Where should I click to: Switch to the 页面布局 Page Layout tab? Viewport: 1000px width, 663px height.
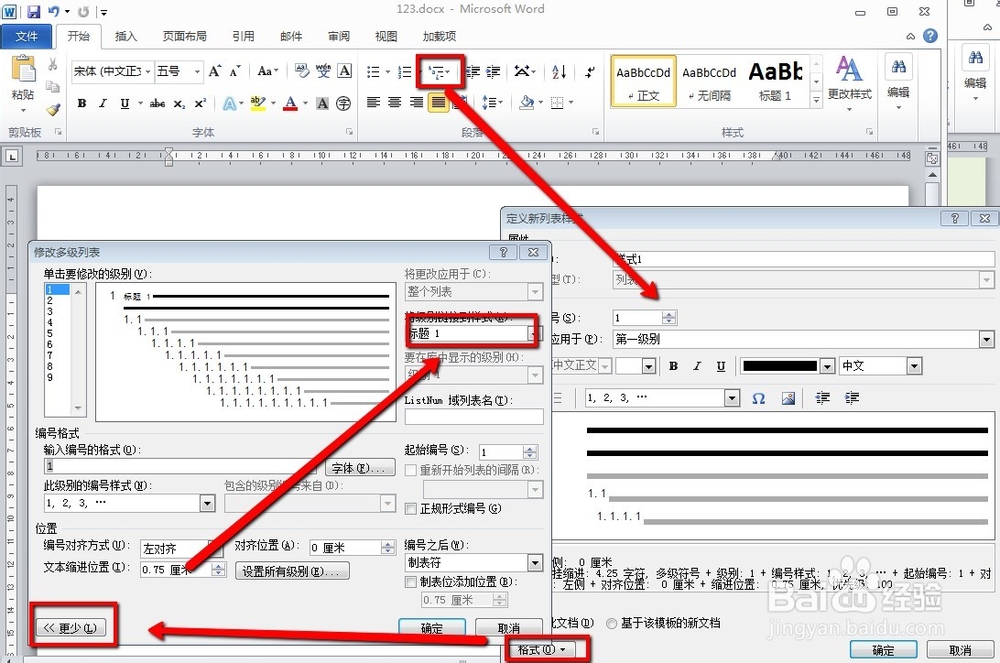pos(185,36)
